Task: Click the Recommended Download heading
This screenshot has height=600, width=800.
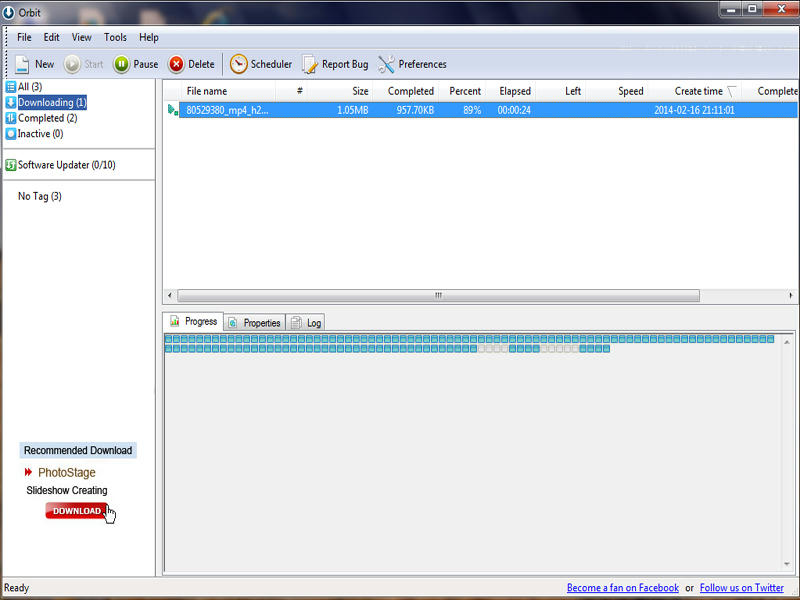Action: 78,451
